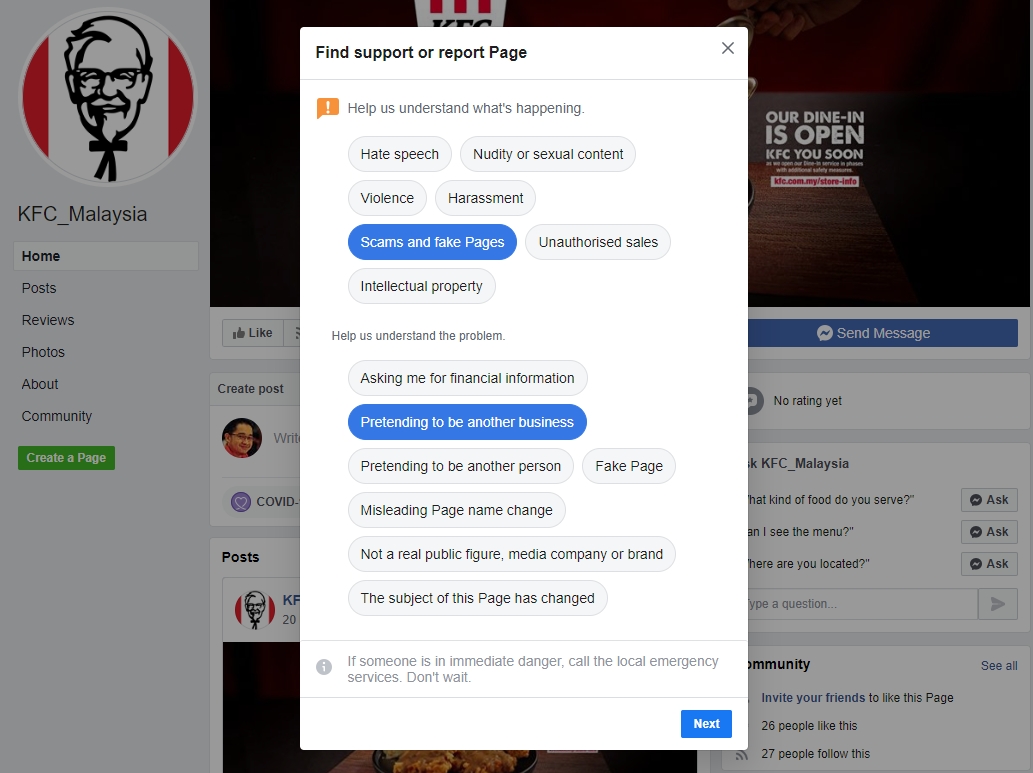Viewport: 1033px width, 773px height.
Task: Select Misleading Page name change
Action: point(456,510)
